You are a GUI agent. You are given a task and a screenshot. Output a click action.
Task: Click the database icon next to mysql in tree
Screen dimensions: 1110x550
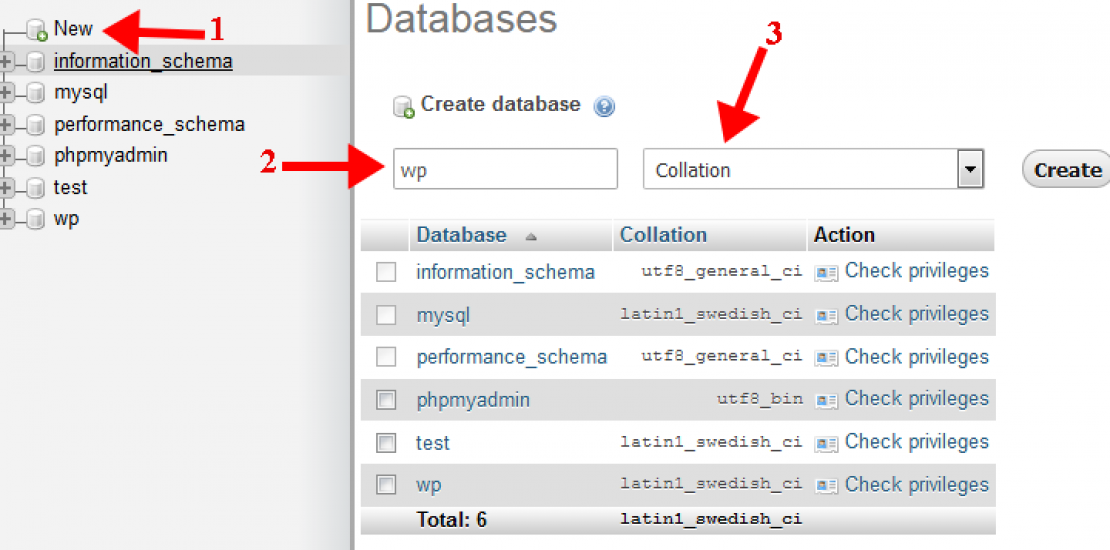(x=36, y=94)
